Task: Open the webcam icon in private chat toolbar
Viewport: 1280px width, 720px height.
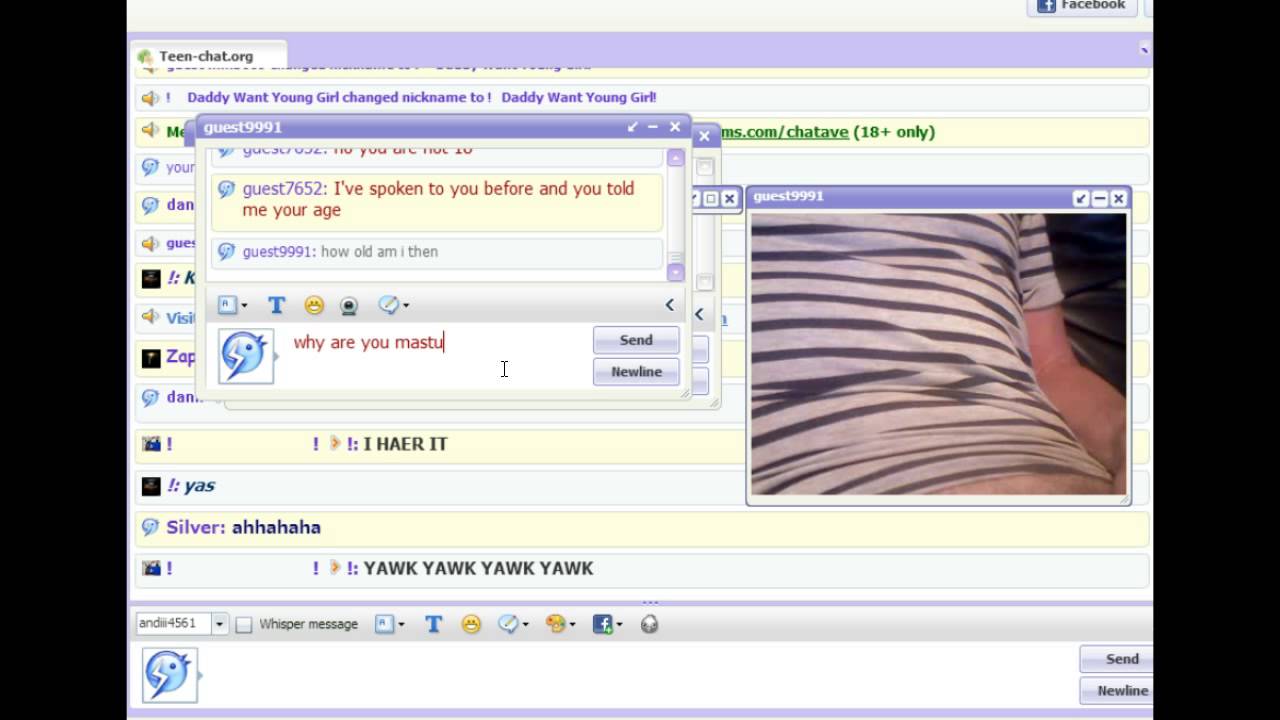Action: click(x=348, y=306)
